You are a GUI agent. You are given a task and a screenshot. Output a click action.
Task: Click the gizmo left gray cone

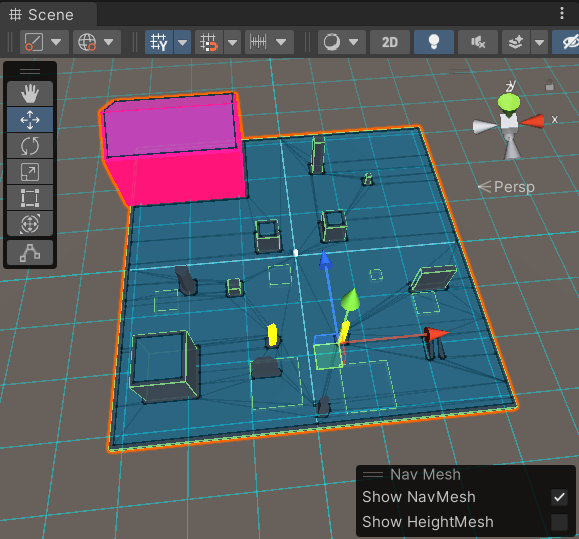[x=484, y=126]
